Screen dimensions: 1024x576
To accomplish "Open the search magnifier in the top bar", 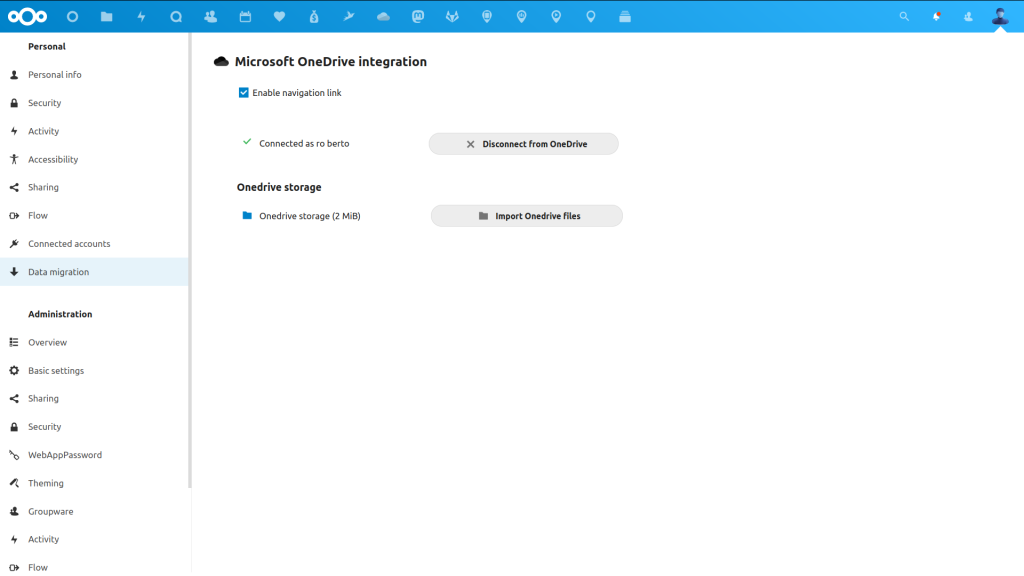I will click(x=903, y=16).
